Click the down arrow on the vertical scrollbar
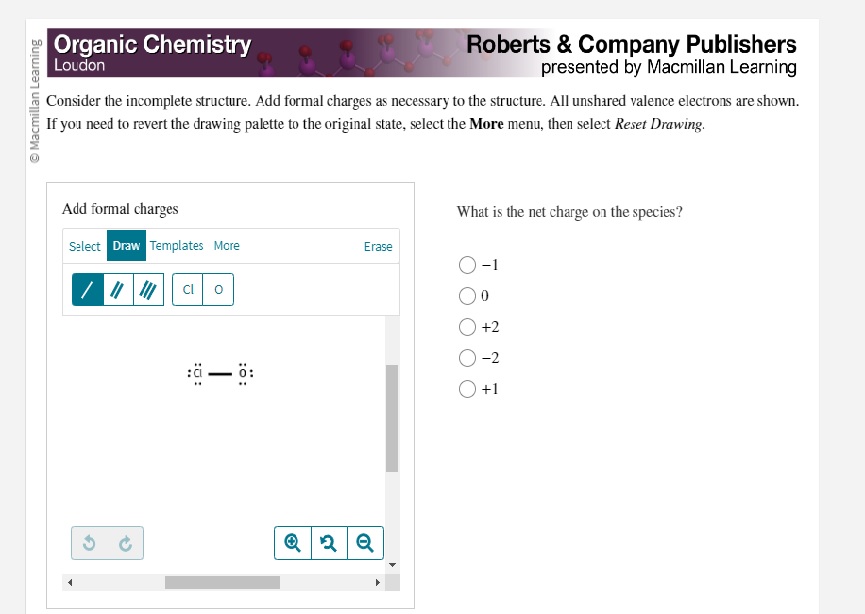 pyautogui.click(x=392, y=563)
